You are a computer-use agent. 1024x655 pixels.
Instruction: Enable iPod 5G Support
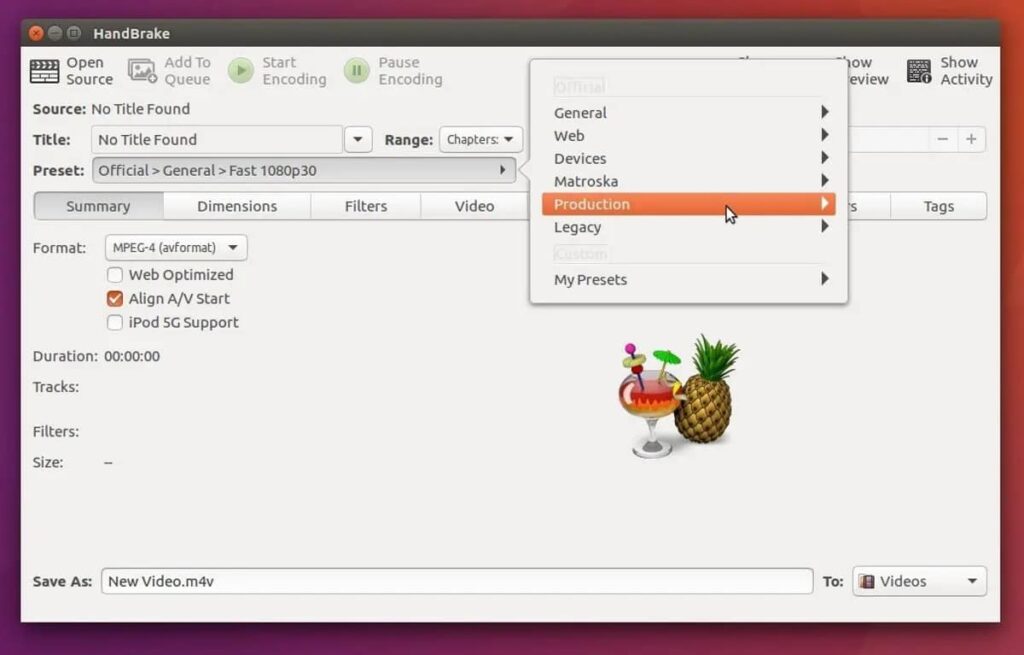click(115, 322)
